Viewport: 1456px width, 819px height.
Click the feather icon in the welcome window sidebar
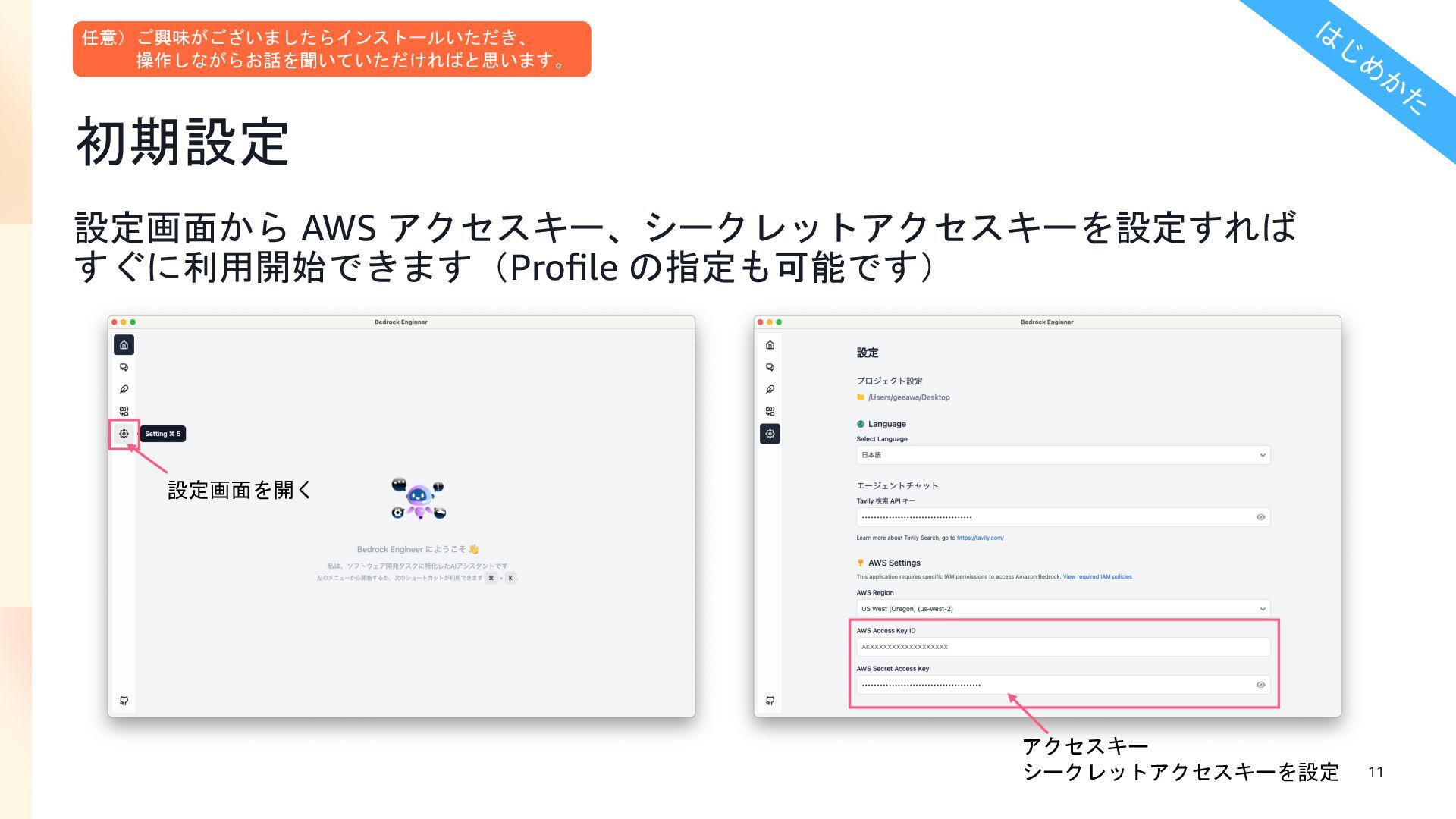tap(124, 389)
